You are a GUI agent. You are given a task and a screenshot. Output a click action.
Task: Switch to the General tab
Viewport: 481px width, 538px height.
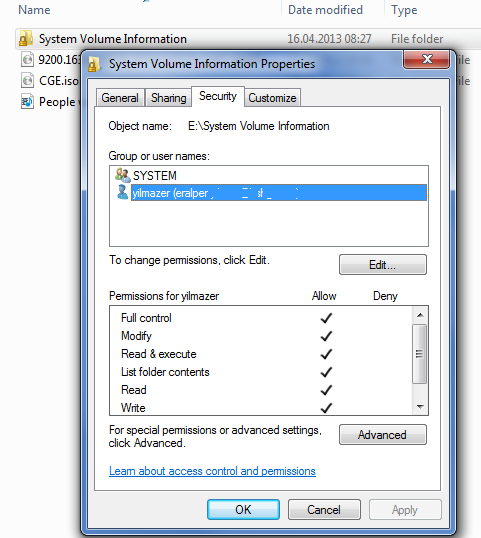(120, 98)
